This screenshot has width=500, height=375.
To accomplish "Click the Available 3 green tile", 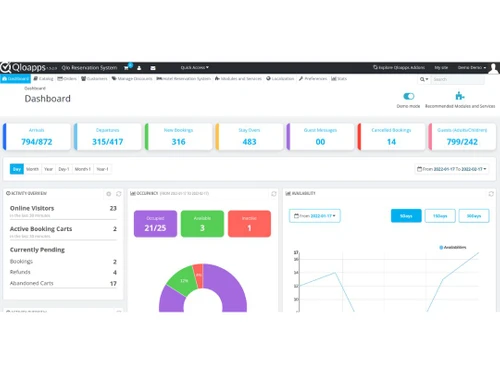I will click(202, 224).
